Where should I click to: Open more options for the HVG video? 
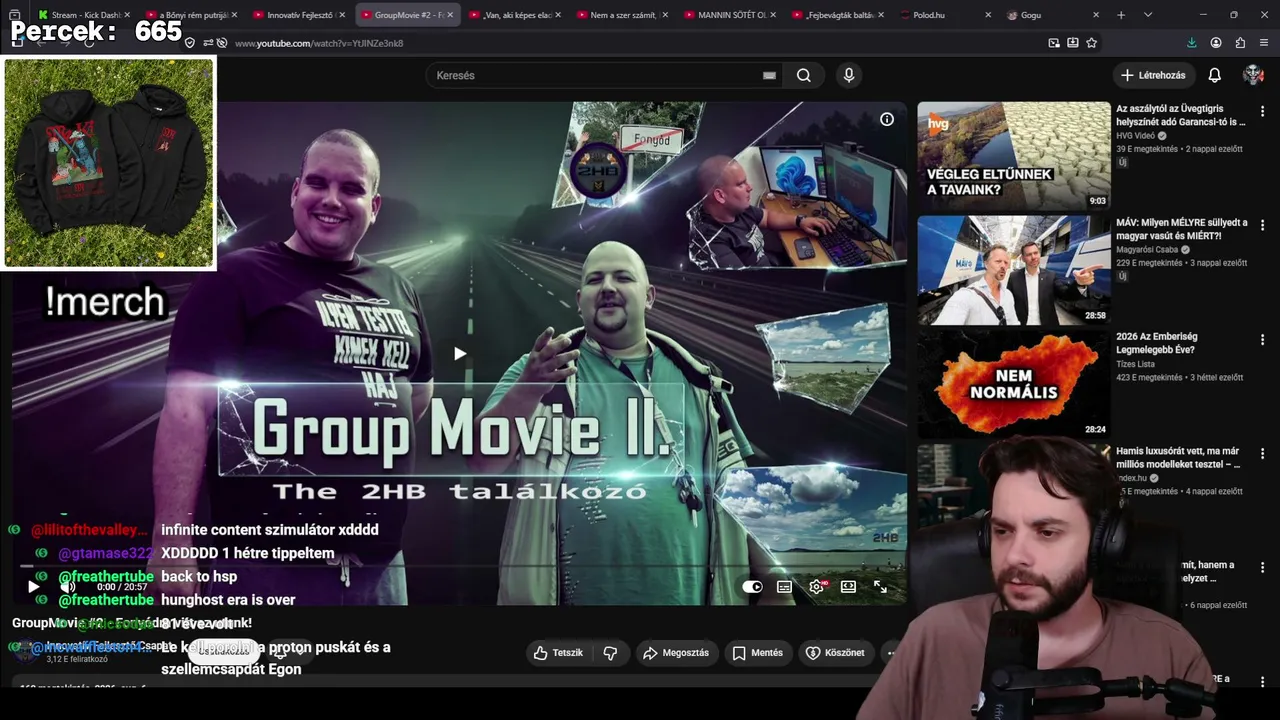[1262, 112]
